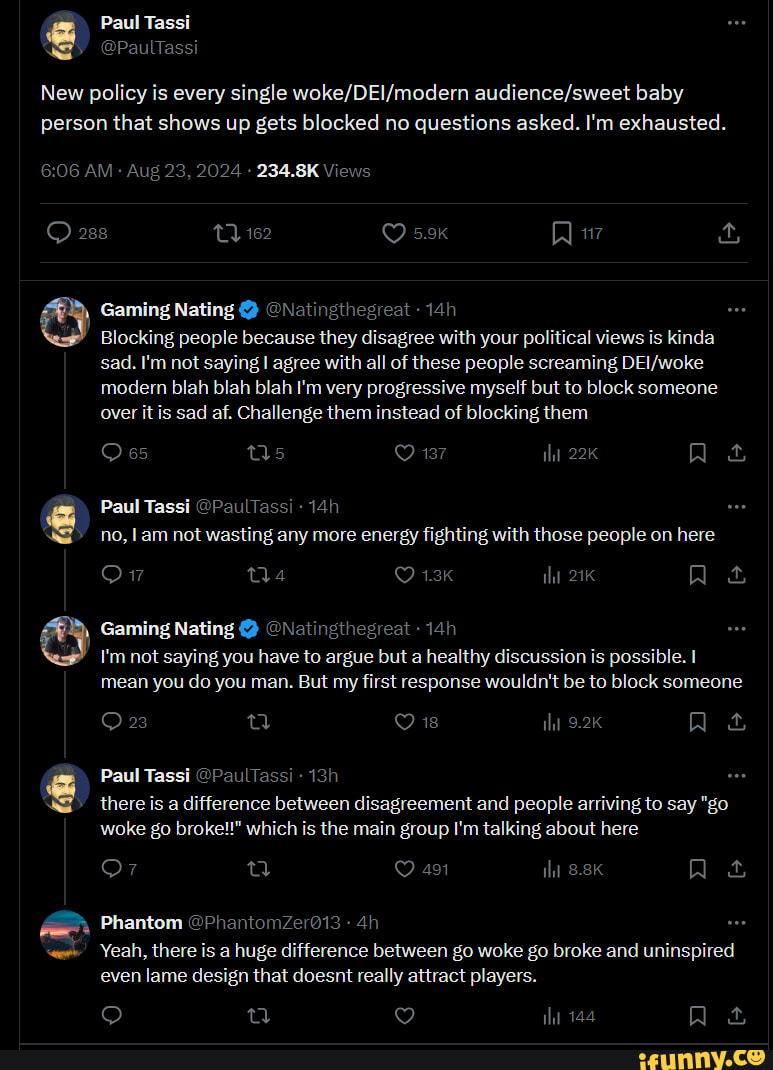The height and width of the screenshot is (1070, 773).
Task: Open more options on Phantom's reply
Action: pos(736,922)
